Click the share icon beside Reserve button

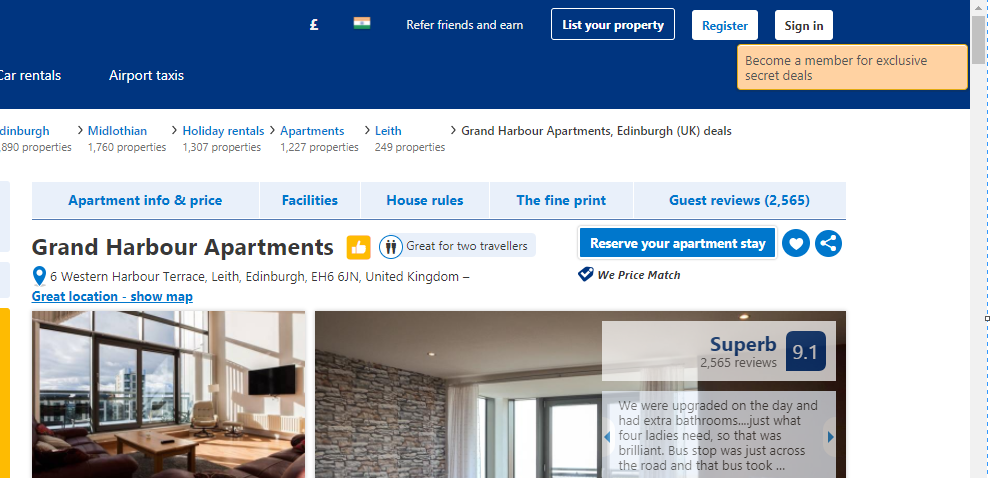828,243
